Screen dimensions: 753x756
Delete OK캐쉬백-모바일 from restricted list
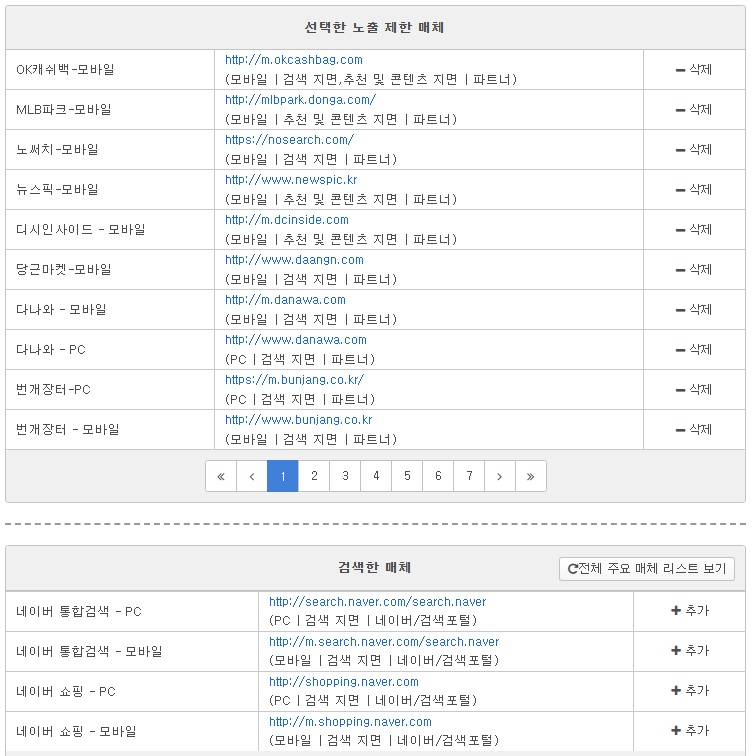694,70
